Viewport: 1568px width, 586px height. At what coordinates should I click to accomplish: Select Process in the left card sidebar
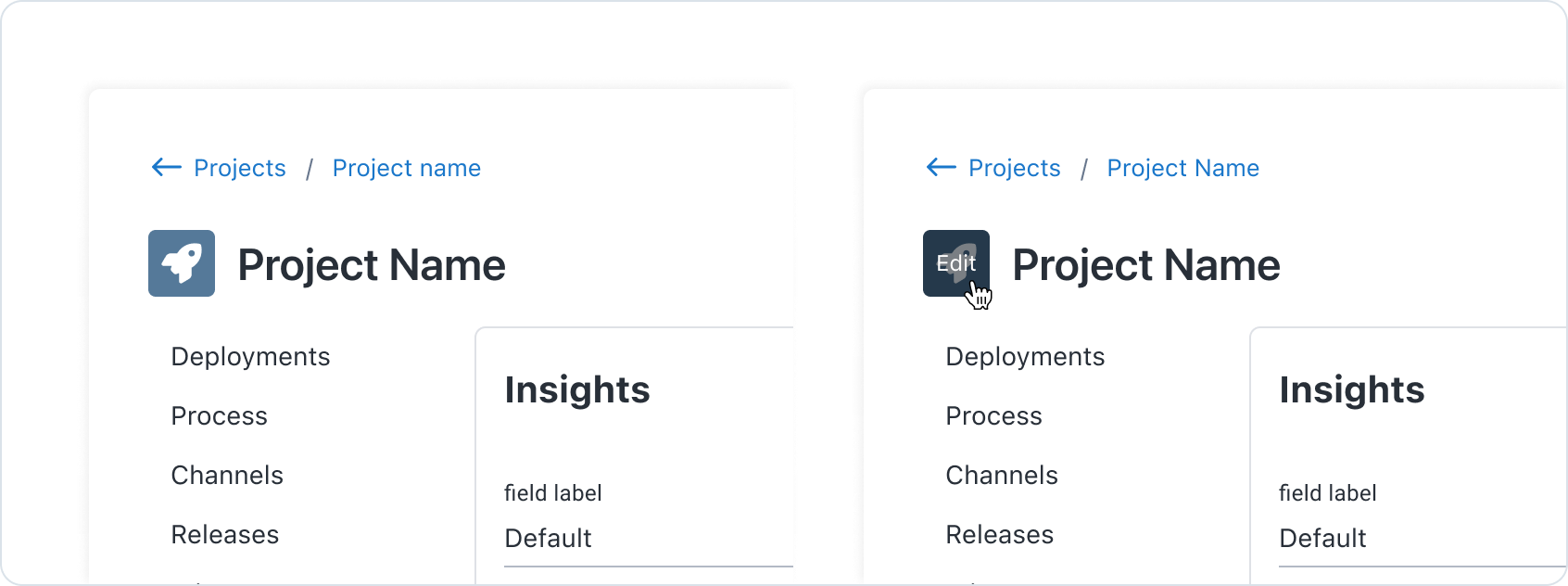click(219, 416)
